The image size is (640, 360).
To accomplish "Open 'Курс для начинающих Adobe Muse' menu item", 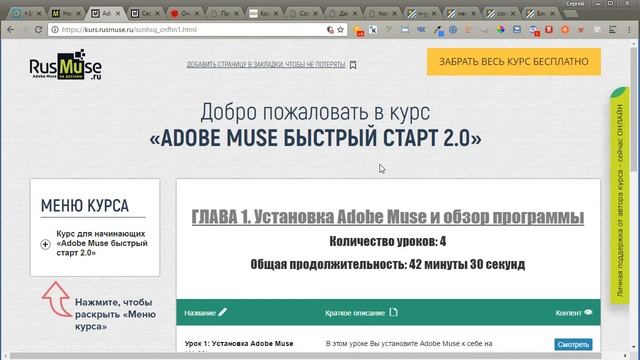I will [x=102, y=243].
